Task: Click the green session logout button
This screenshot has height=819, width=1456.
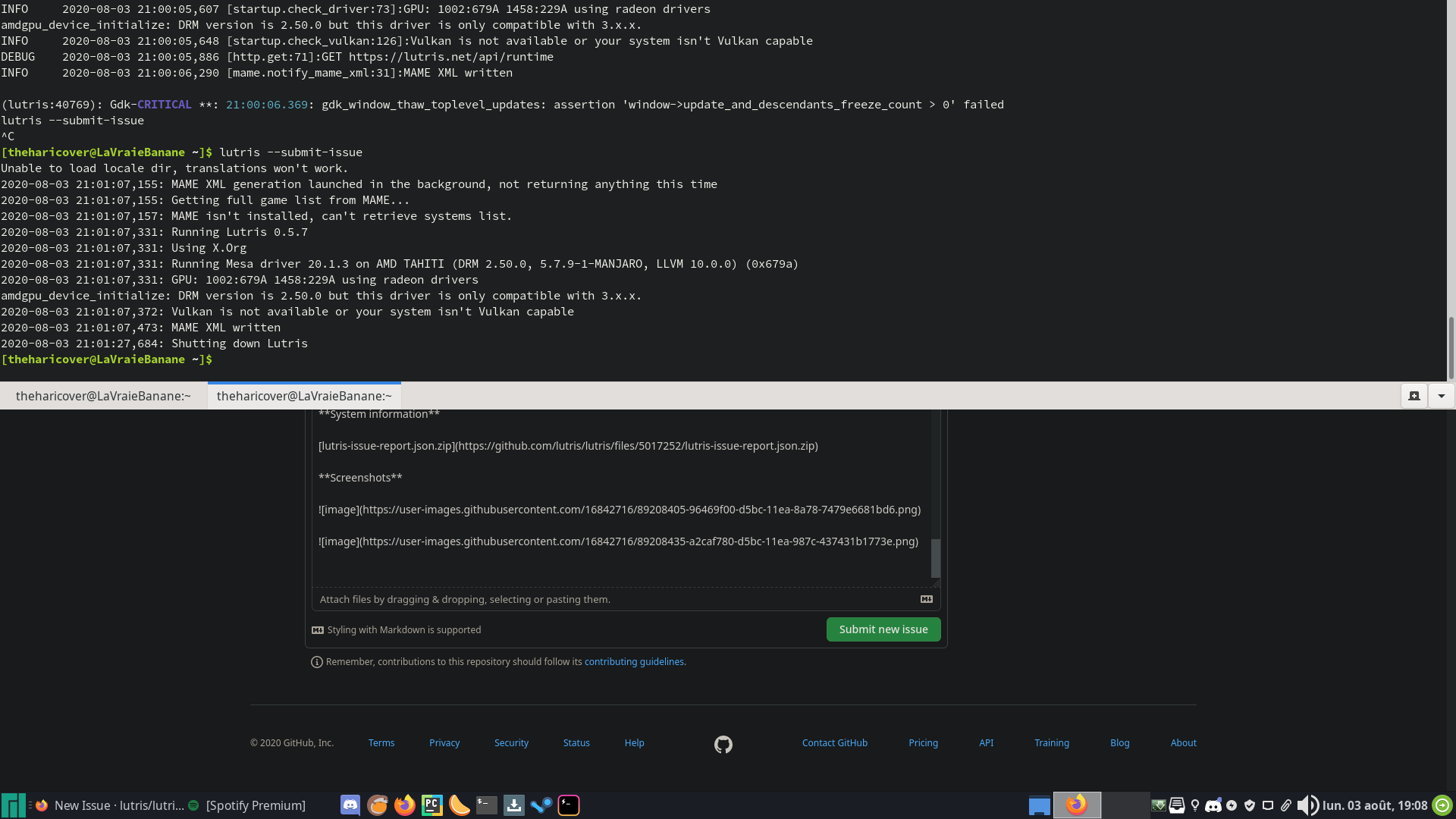Action: click(x=1442, y=805)
